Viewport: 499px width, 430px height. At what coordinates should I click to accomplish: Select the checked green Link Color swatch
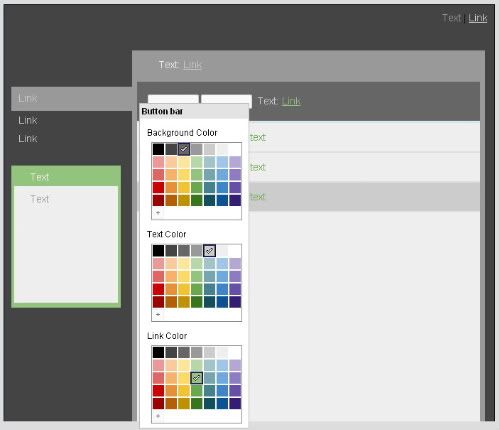196,378
